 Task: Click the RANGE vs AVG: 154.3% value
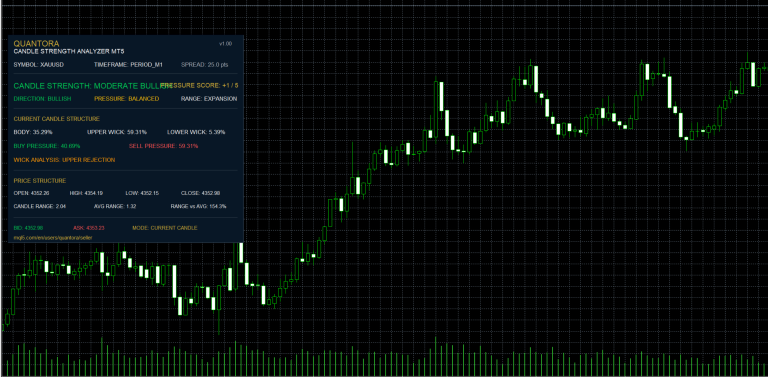click(x=198, y=207)
